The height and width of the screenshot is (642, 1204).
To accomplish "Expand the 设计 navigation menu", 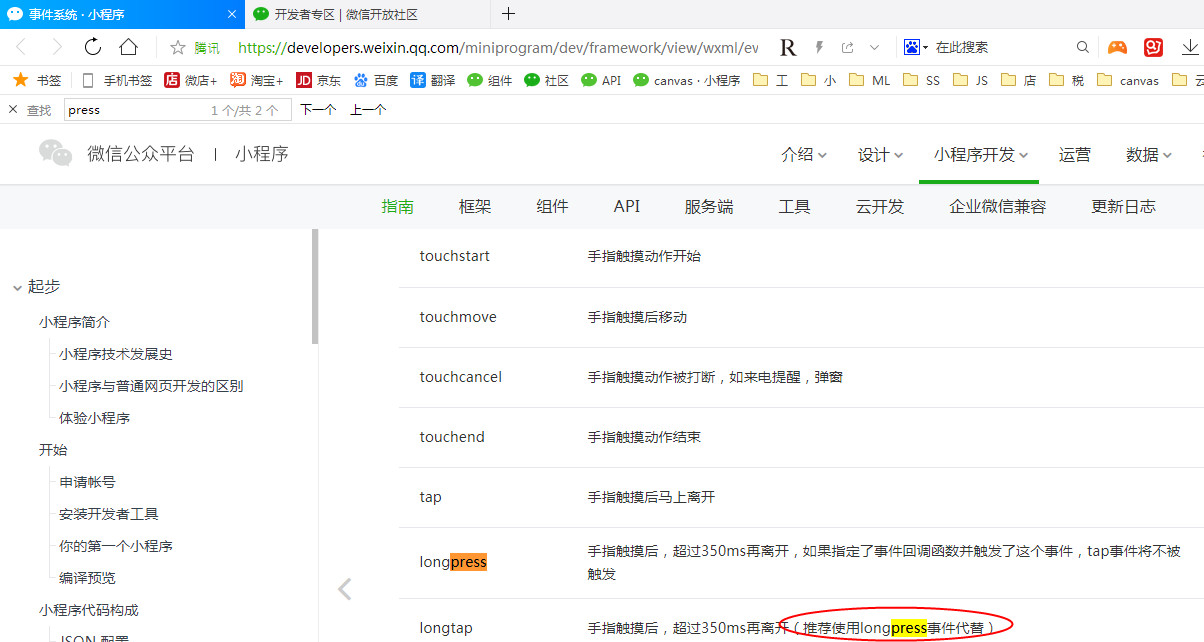I will click(x=880, y=155).
